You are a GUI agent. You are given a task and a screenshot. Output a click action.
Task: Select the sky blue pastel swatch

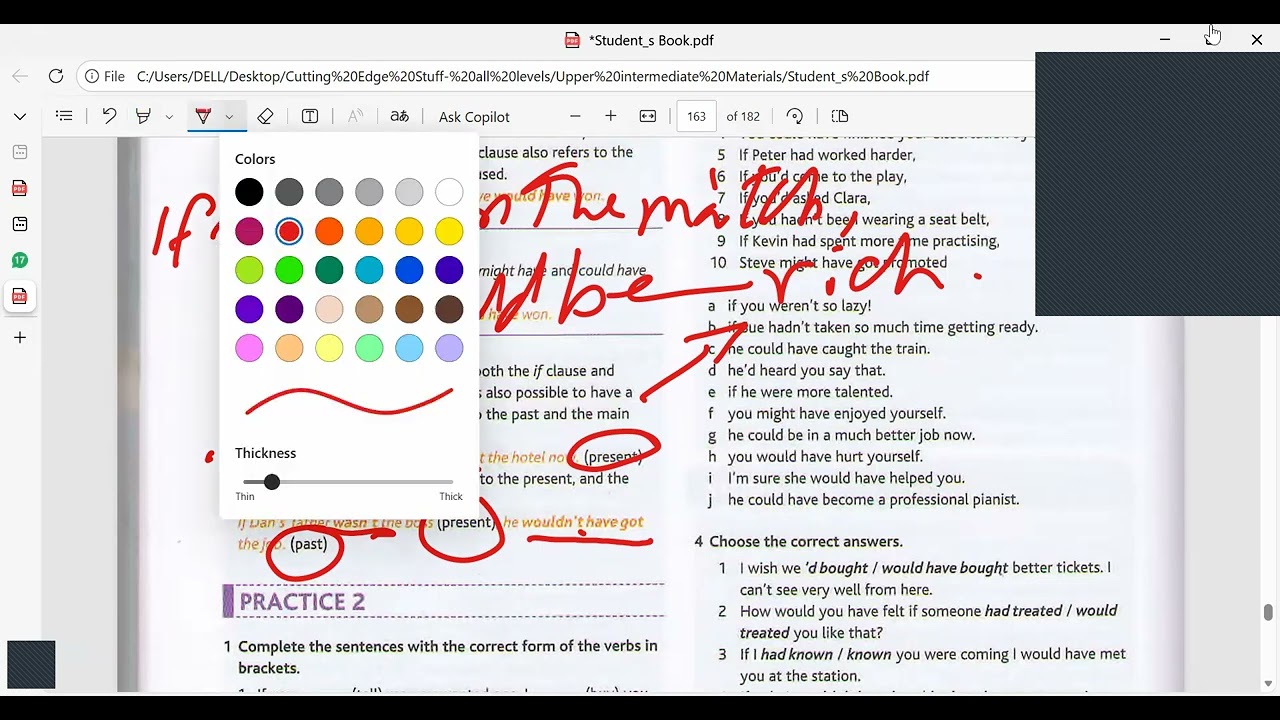coord(409,348)
